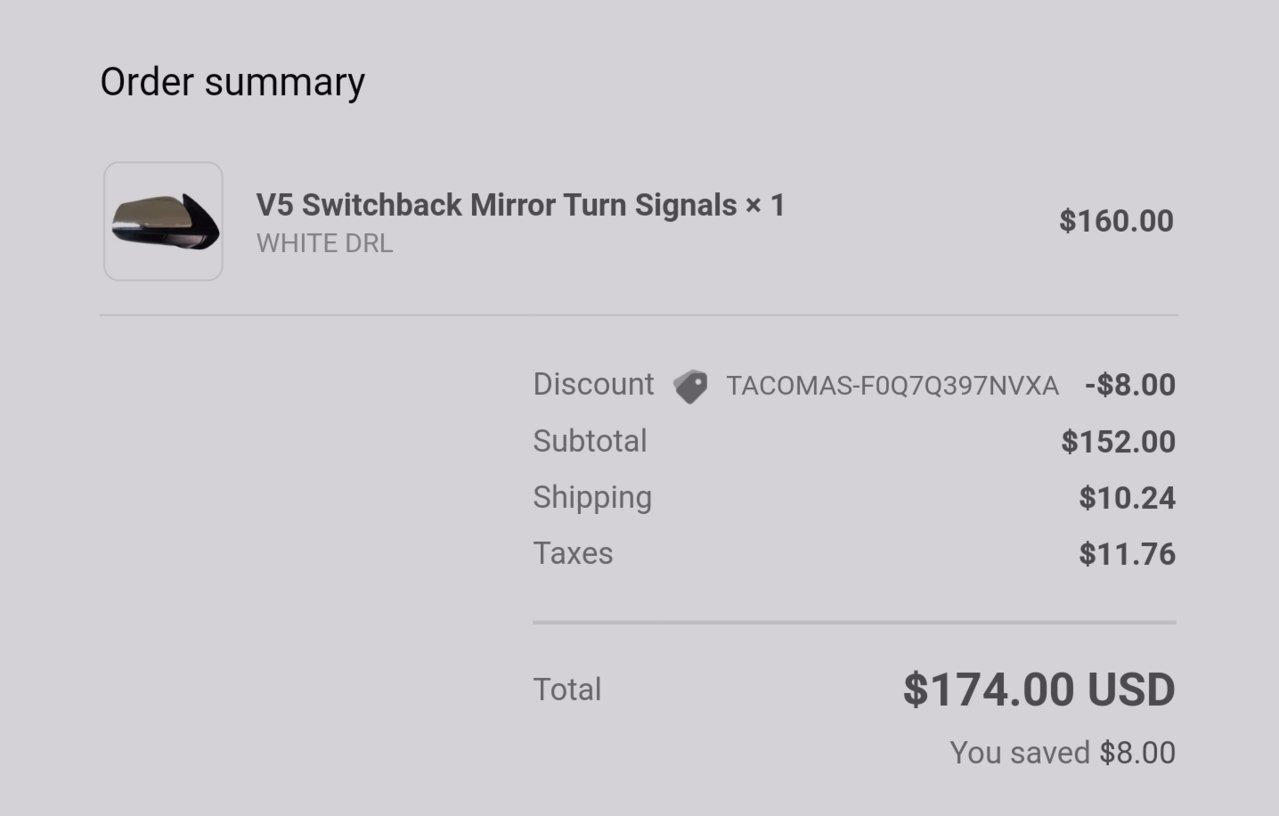Click the Discount label

tap(593, 384)
